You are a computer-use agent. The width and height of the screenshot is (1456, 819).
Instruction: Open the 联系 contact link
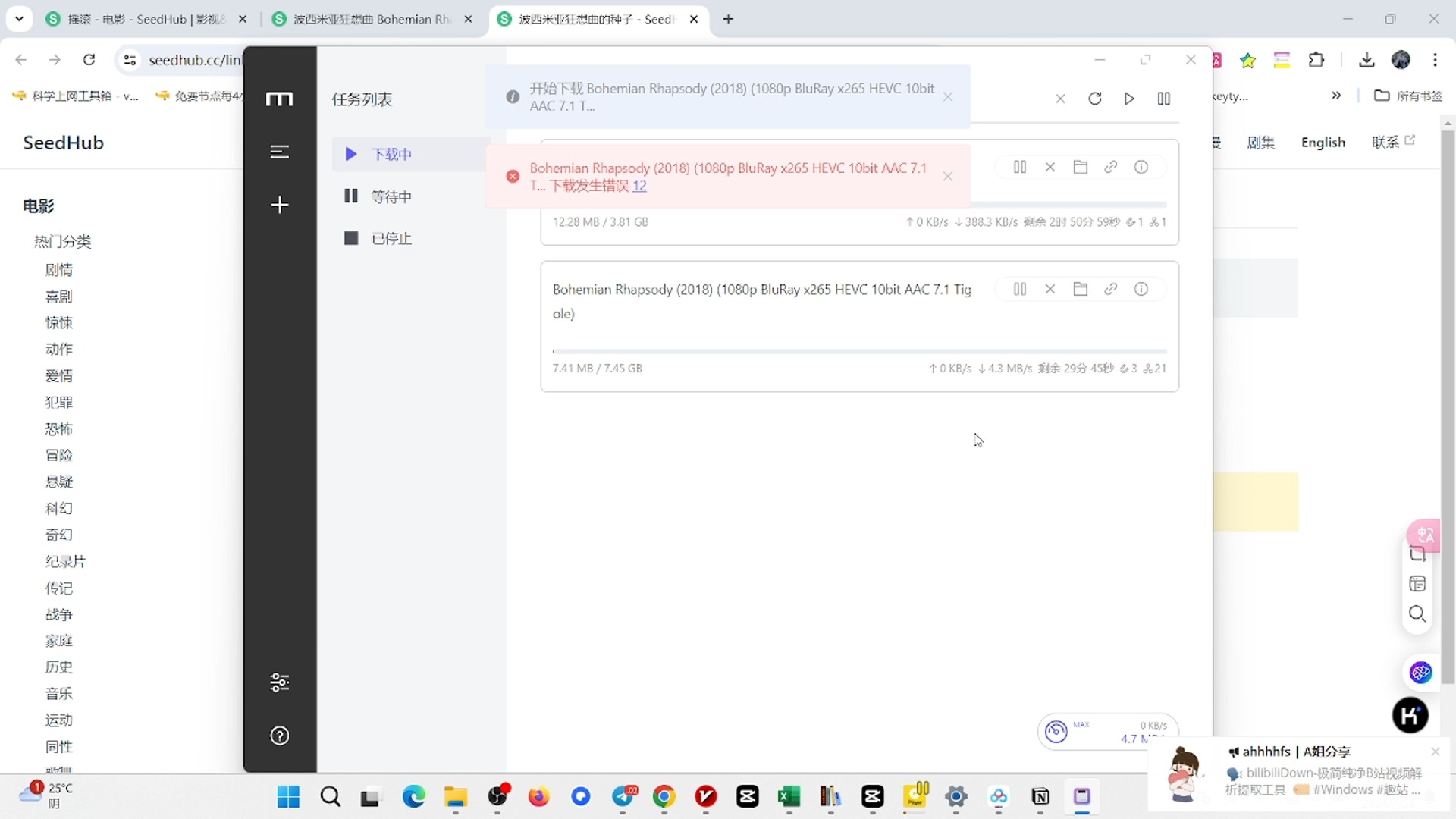point(1393,142)
